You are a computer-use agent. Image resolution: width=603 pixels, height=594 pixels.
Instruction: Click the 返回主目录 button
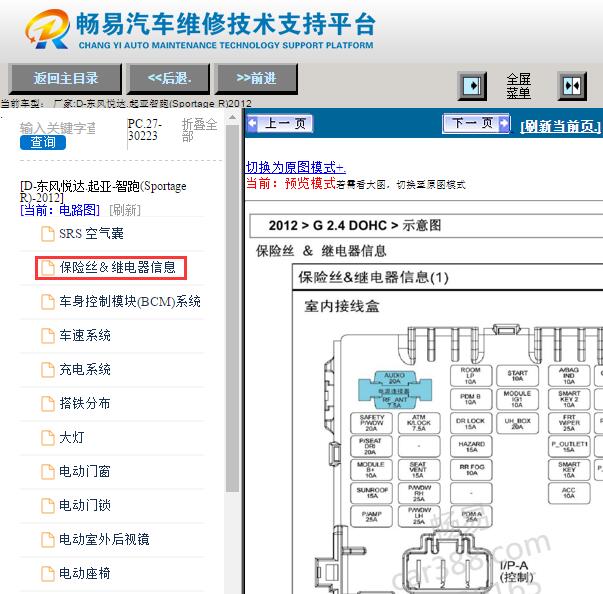tap(65, 79)
